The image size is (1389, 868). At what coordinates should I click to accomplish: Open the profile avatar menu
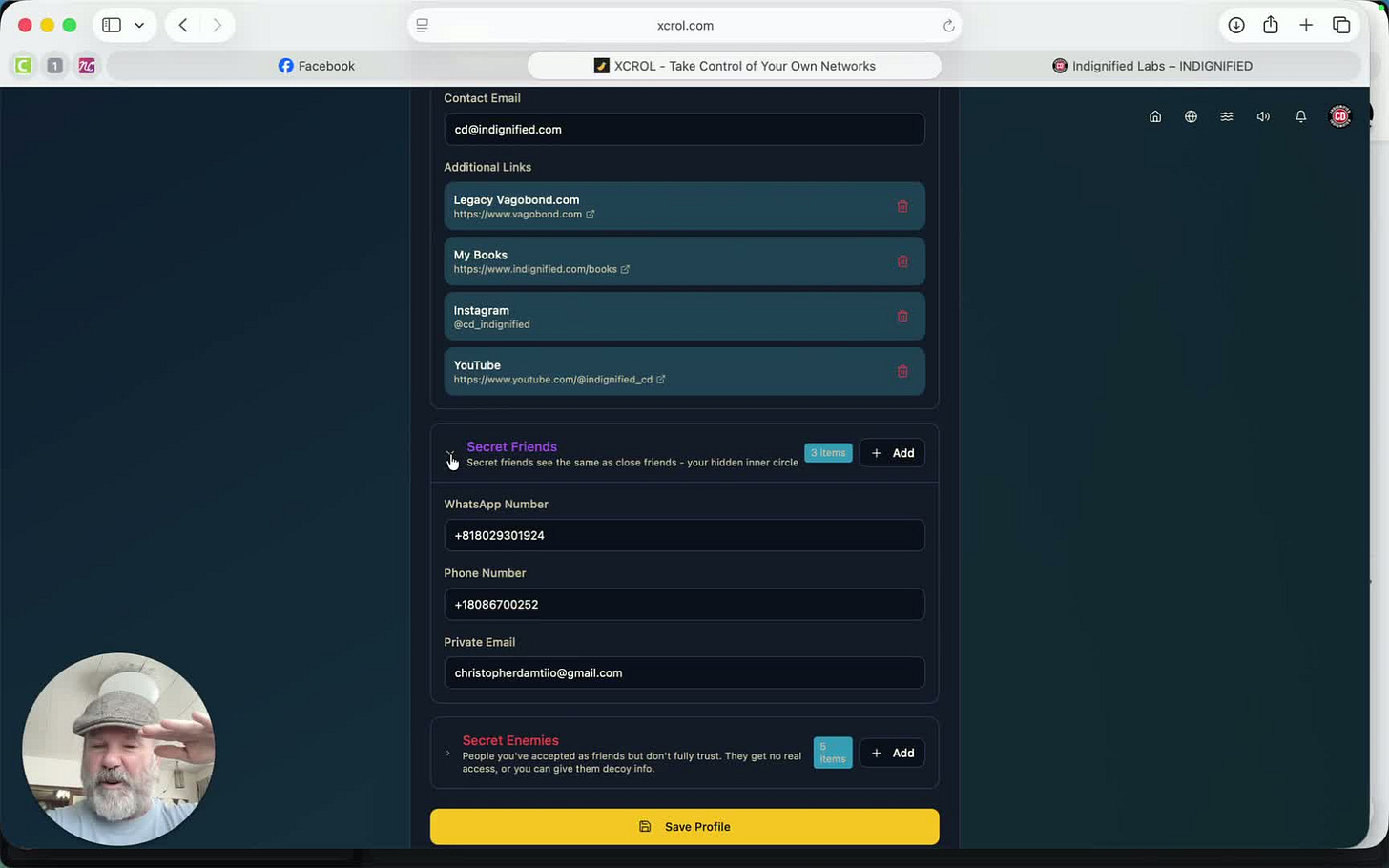click(1340, 116)
